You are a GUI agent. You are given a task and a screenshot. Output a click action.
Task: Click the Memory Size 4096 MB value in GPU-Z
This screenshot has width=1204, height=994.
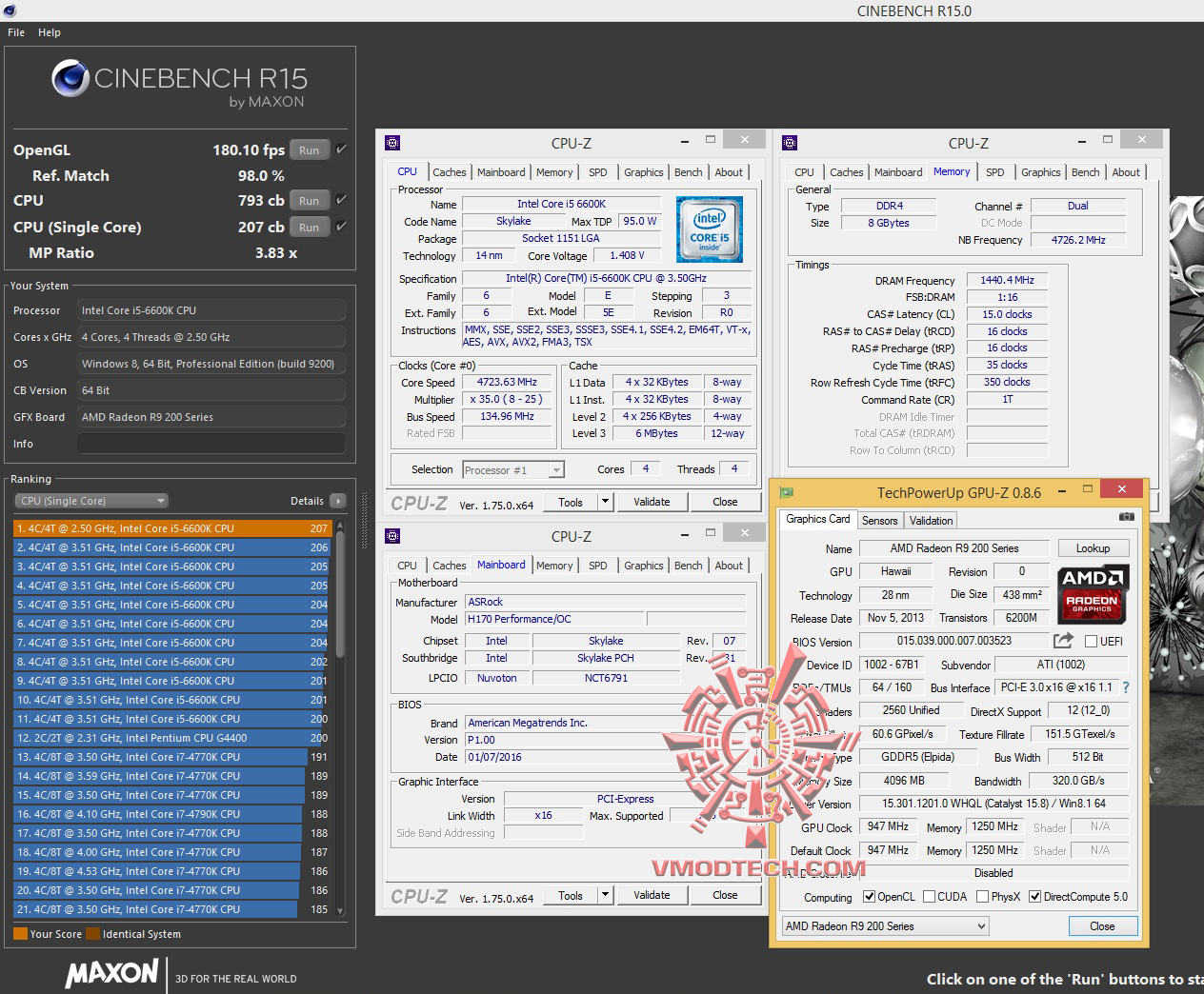click(x=903, y=781)
